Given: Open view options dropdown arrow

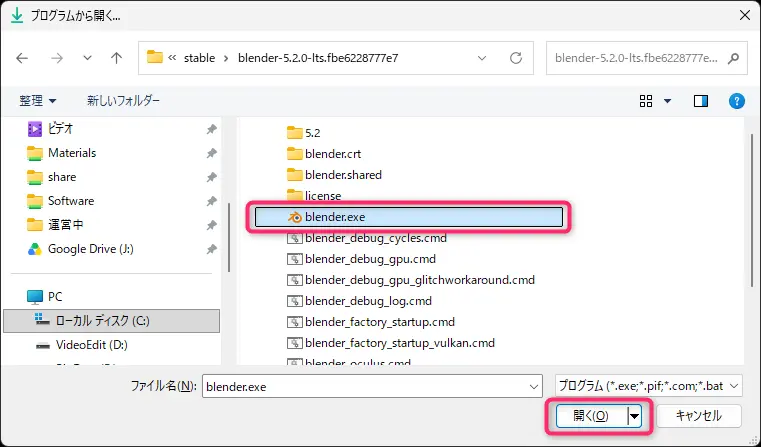Looking at the screenshot, I should [x=668, y=101].
